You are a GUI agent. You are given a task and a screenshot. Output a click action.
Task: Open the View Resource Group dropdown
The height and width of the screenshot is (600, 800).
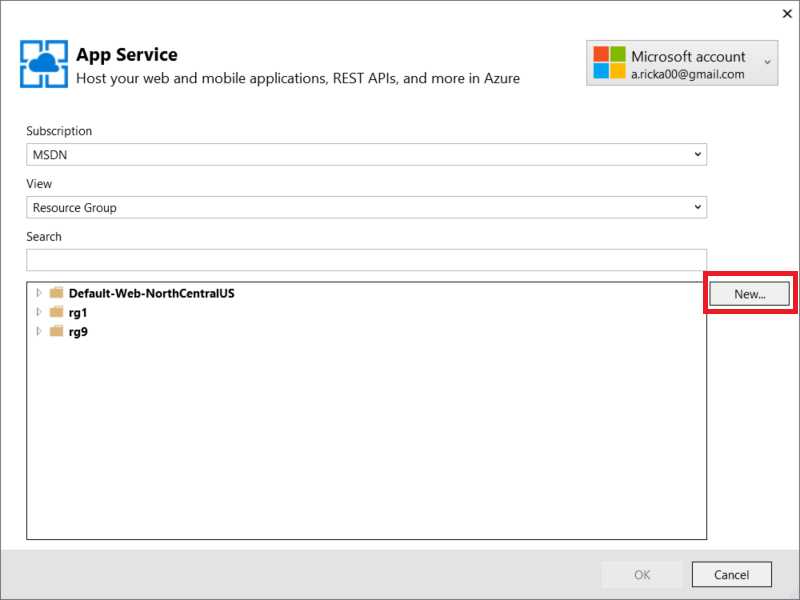366,207
